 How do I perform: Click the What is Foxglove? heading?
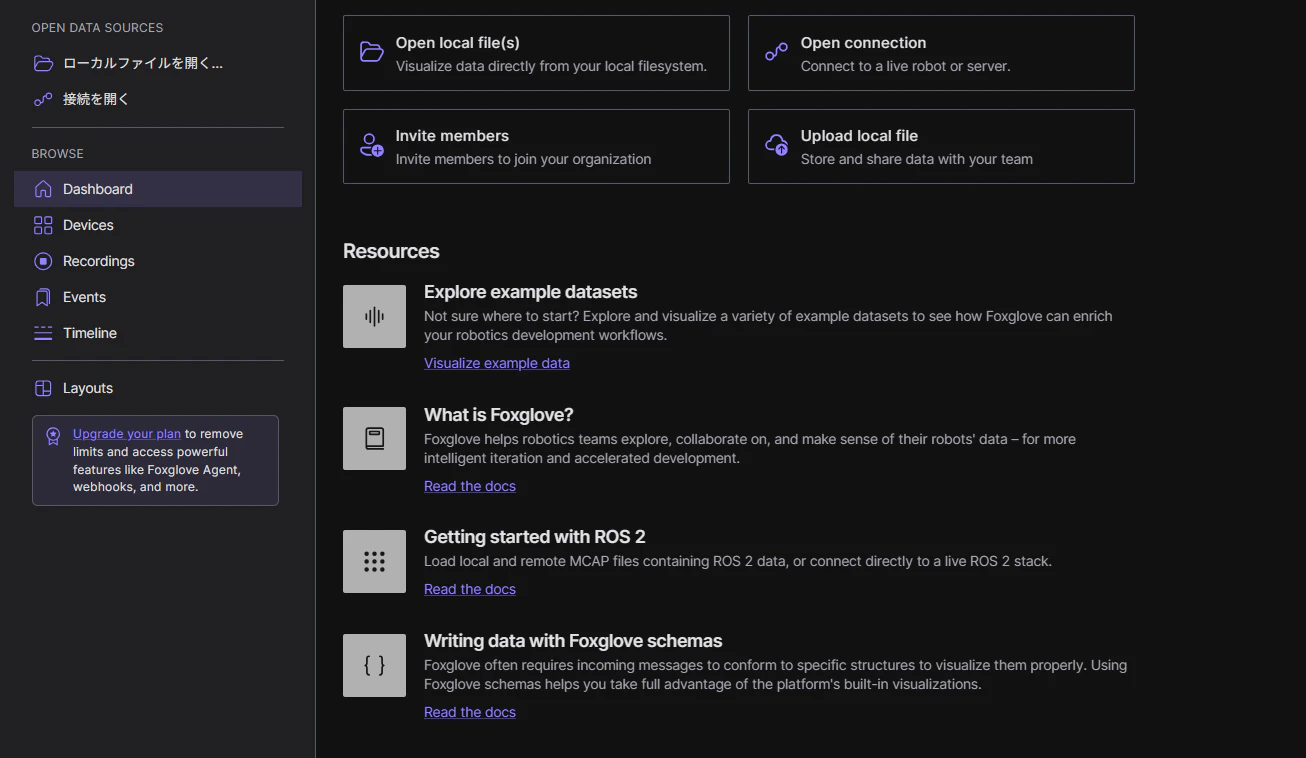pos(499,415)
